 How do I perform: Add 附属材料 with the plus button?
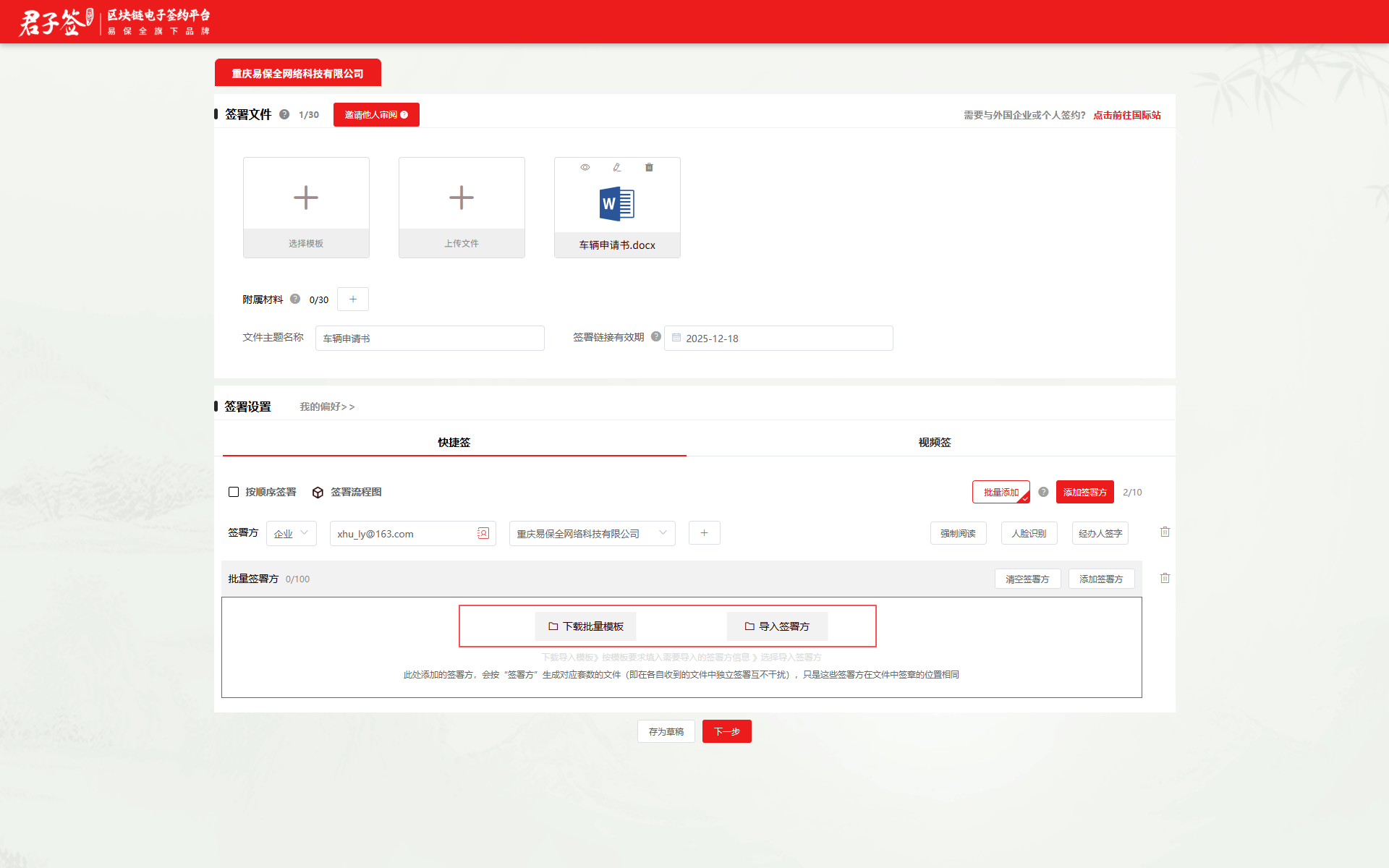(x=353, y=299)
